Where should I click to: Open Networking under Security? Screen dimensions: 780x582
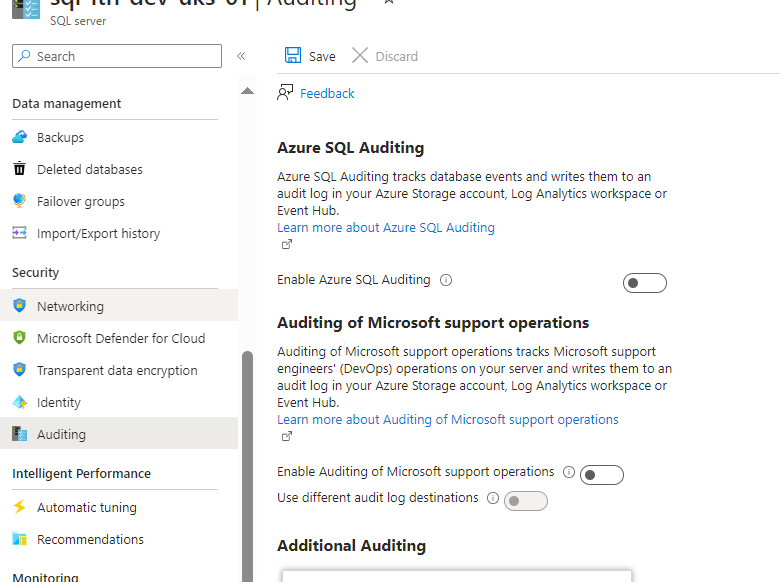pos(119,306)
